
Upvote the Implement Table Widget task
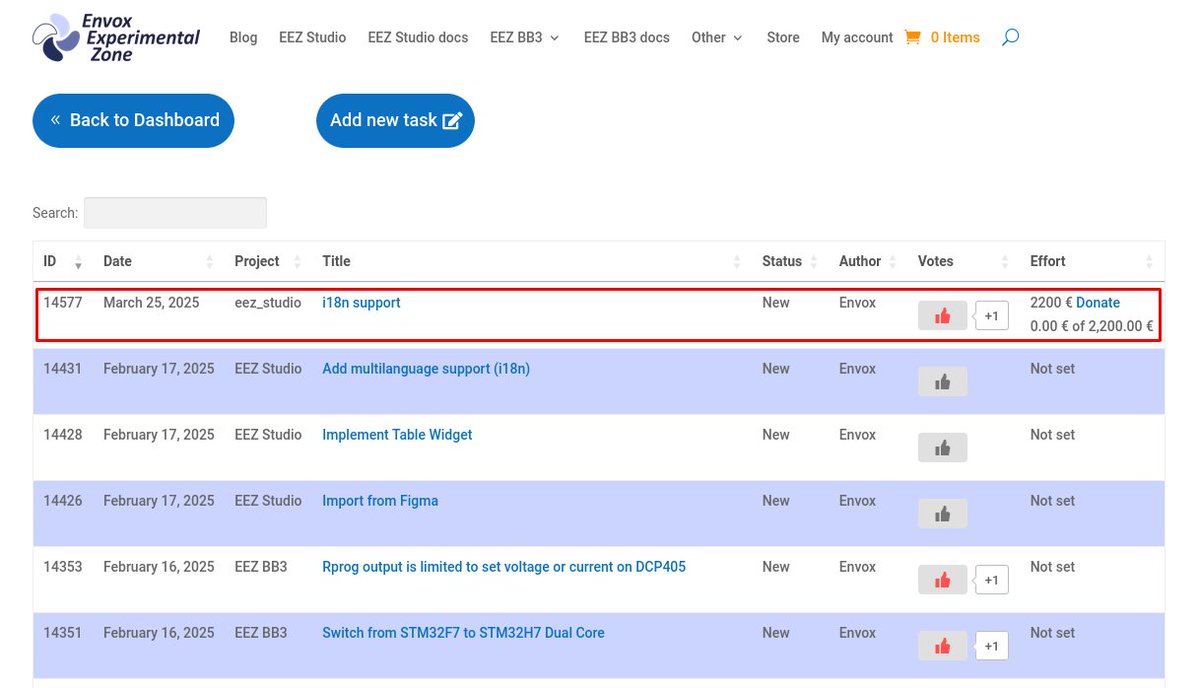click(x=942, y=448)
